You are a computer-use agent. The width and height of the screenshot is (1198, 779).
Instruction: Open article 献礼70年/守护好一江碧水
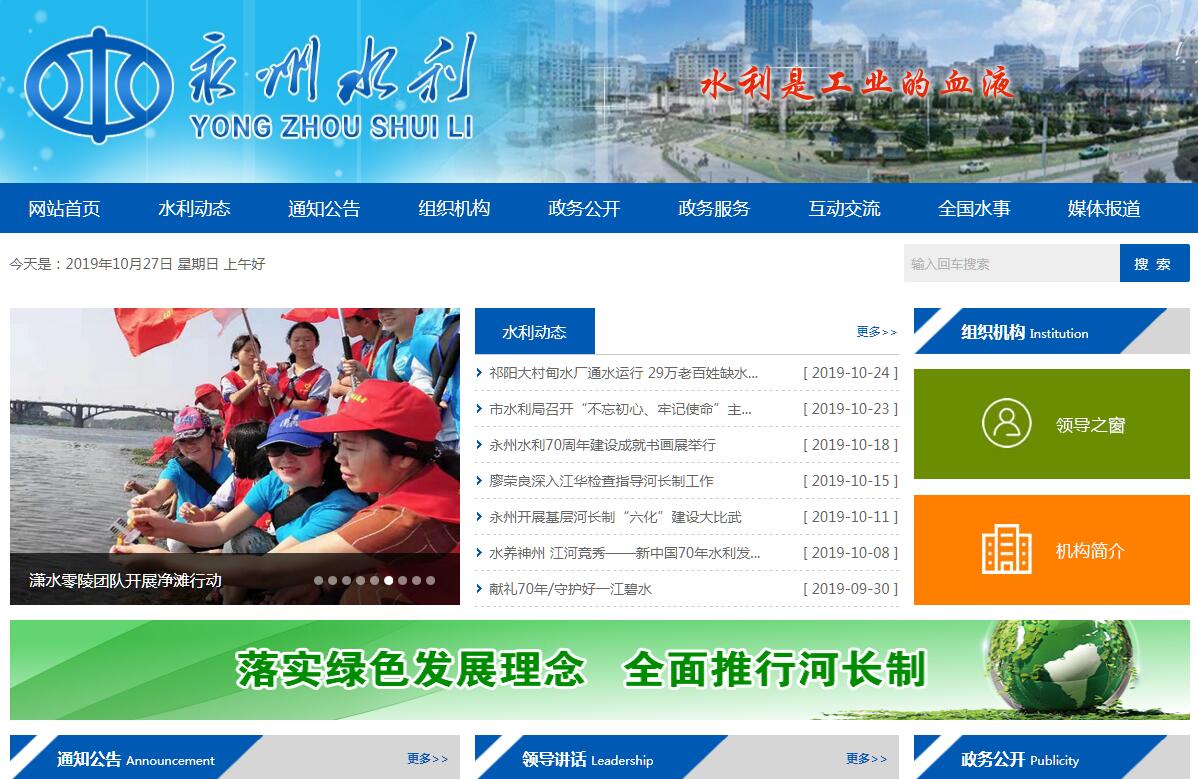tap(570, 589)
